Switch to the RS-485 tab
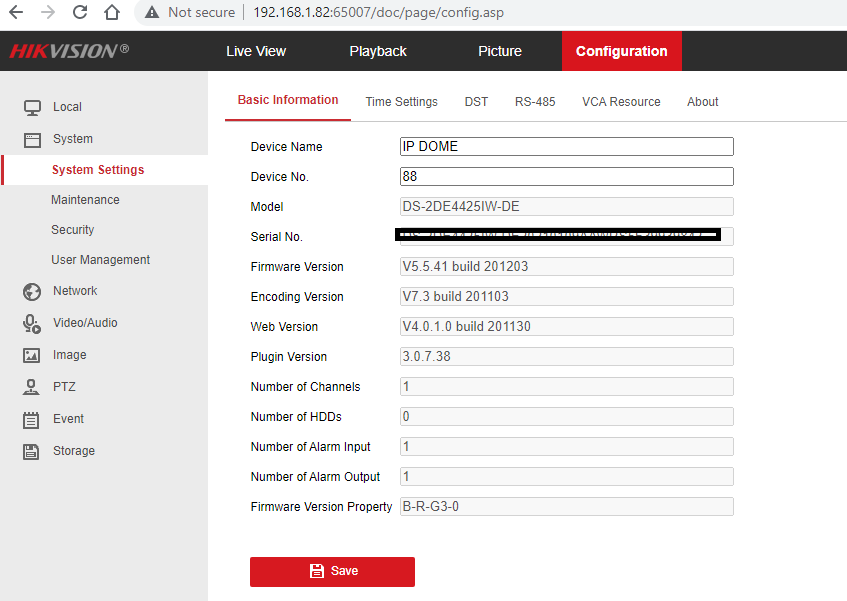The image size is (847, 601). (x=535, y=102)
